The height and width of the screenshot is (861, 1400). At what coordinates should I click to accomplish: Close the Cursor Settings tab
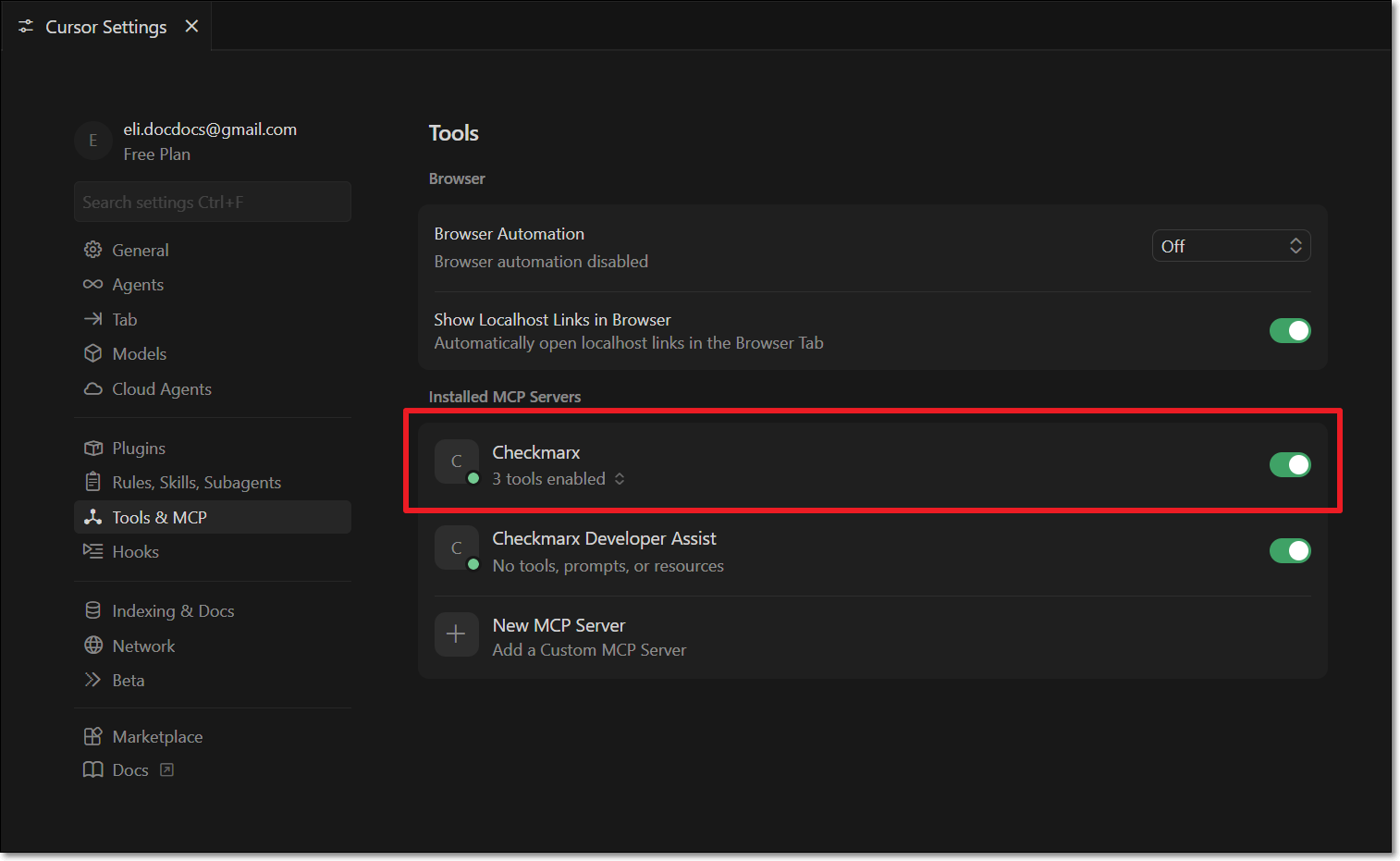click(x=191, y=27)
